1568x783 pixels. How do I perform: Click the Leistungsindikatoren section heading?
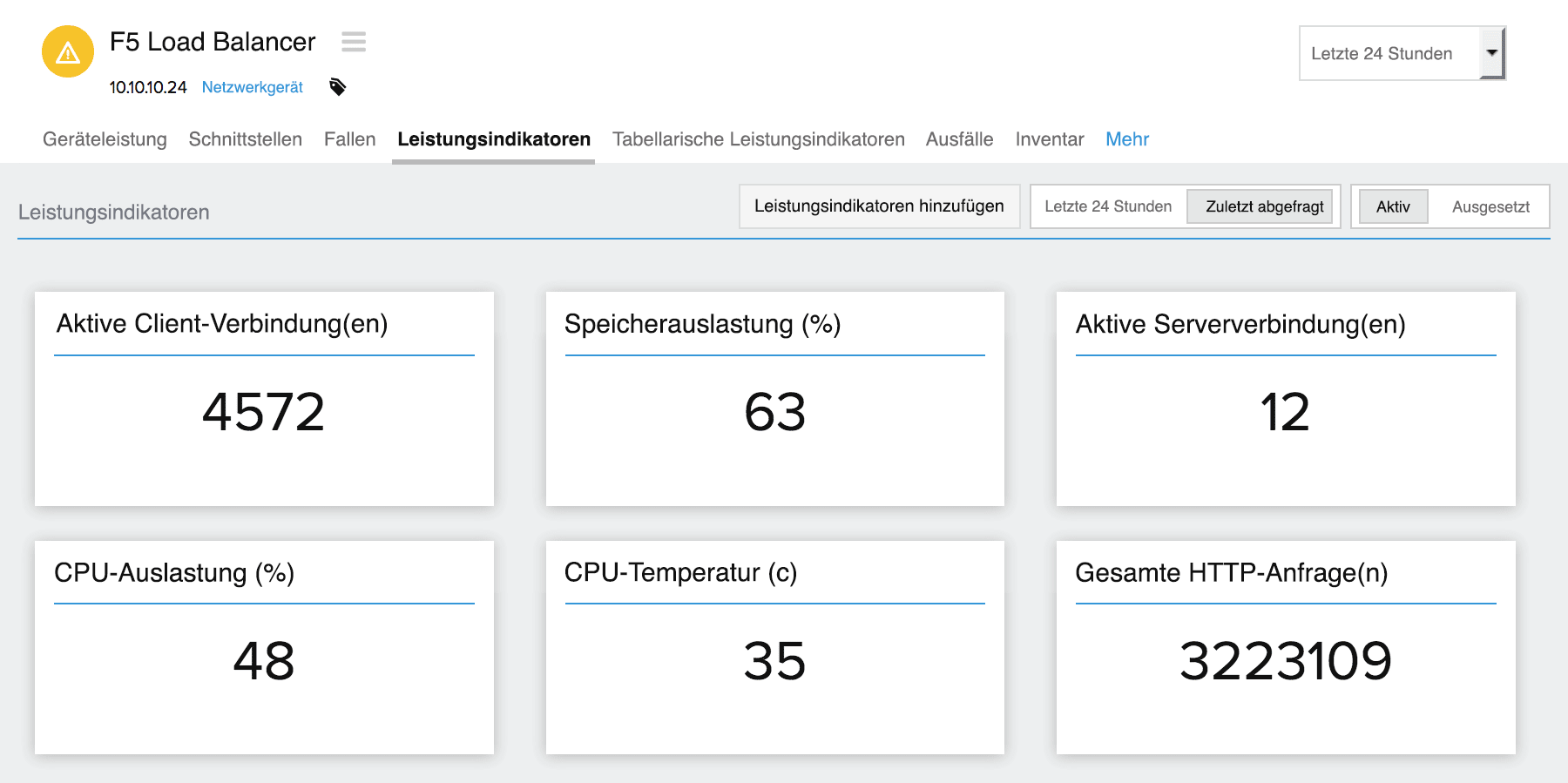pyautogui.click(x=114, y=213)
